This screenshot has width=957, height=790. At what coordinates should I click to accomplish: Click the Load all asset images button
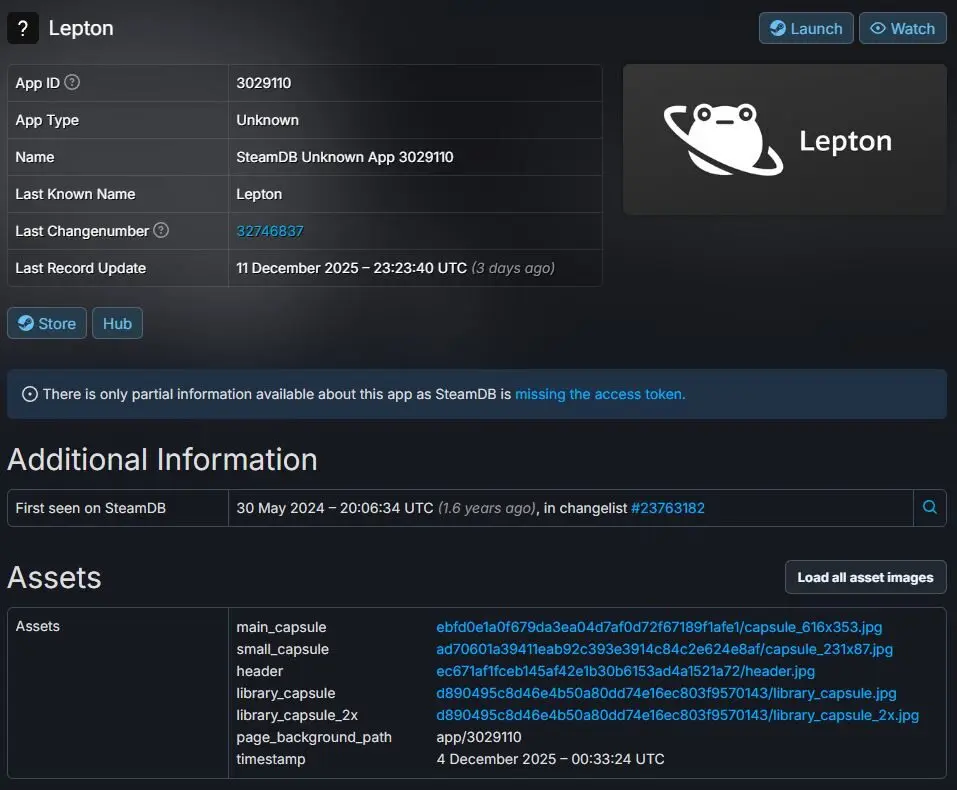pos(864,576)
